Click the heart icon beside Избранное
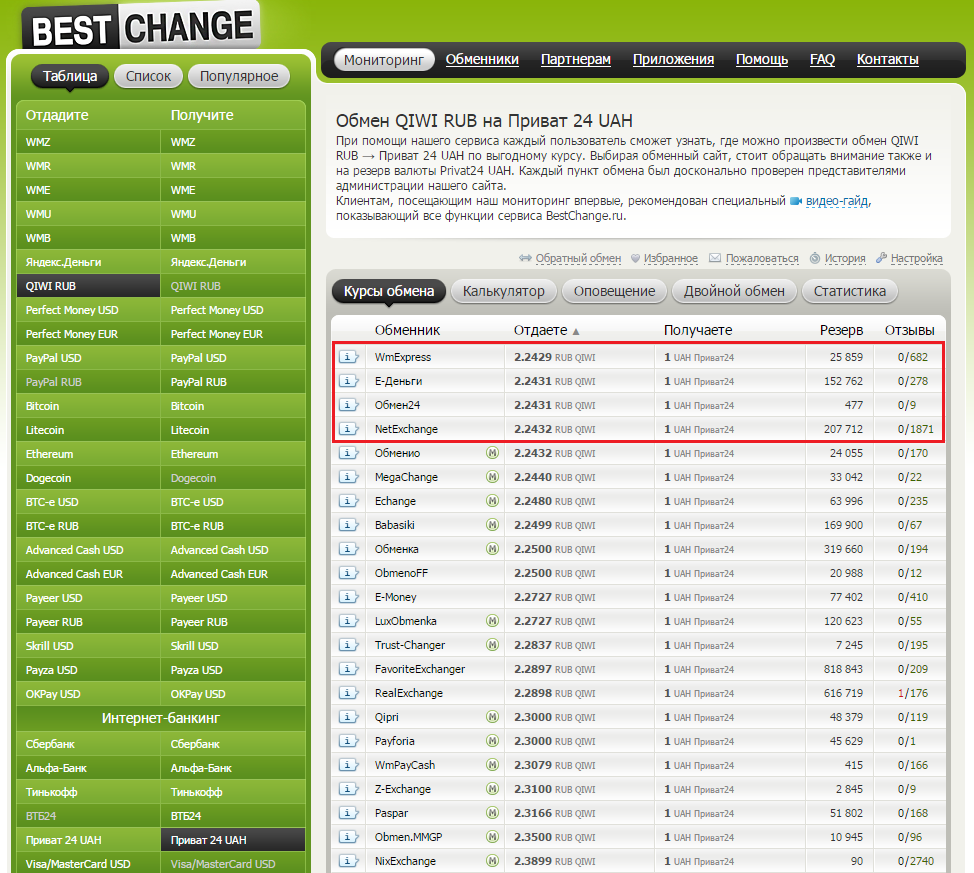 635,258
